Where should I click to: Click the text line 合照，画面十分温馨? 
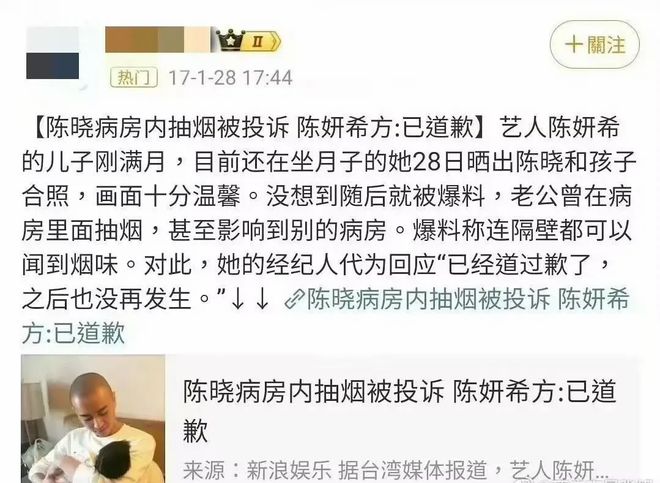pos(131,196)
